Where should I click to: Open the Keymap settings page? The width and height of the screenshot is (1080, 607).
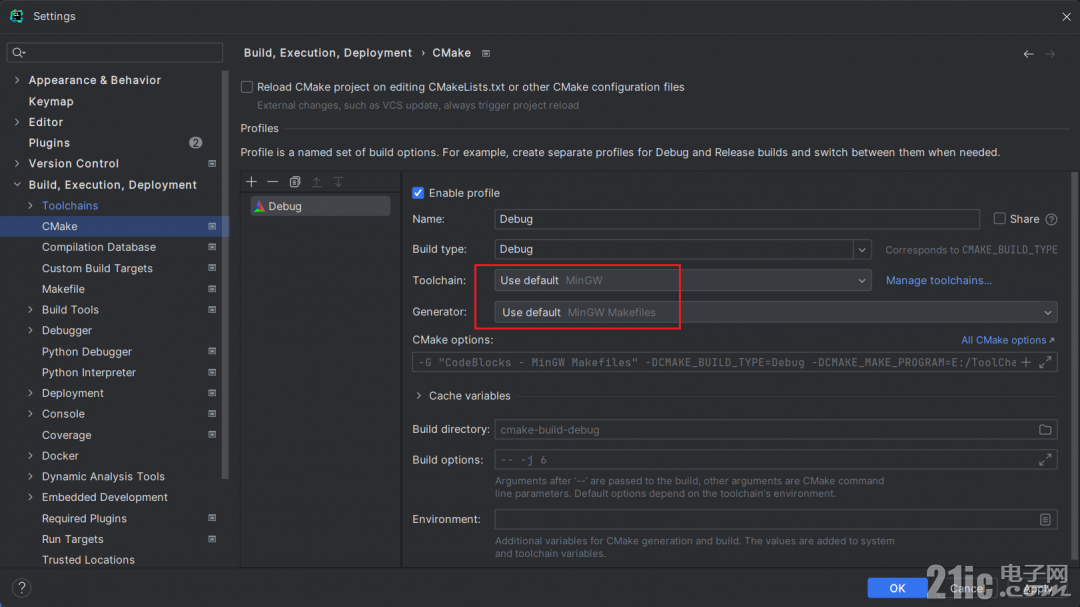click(x=51, y=101)
